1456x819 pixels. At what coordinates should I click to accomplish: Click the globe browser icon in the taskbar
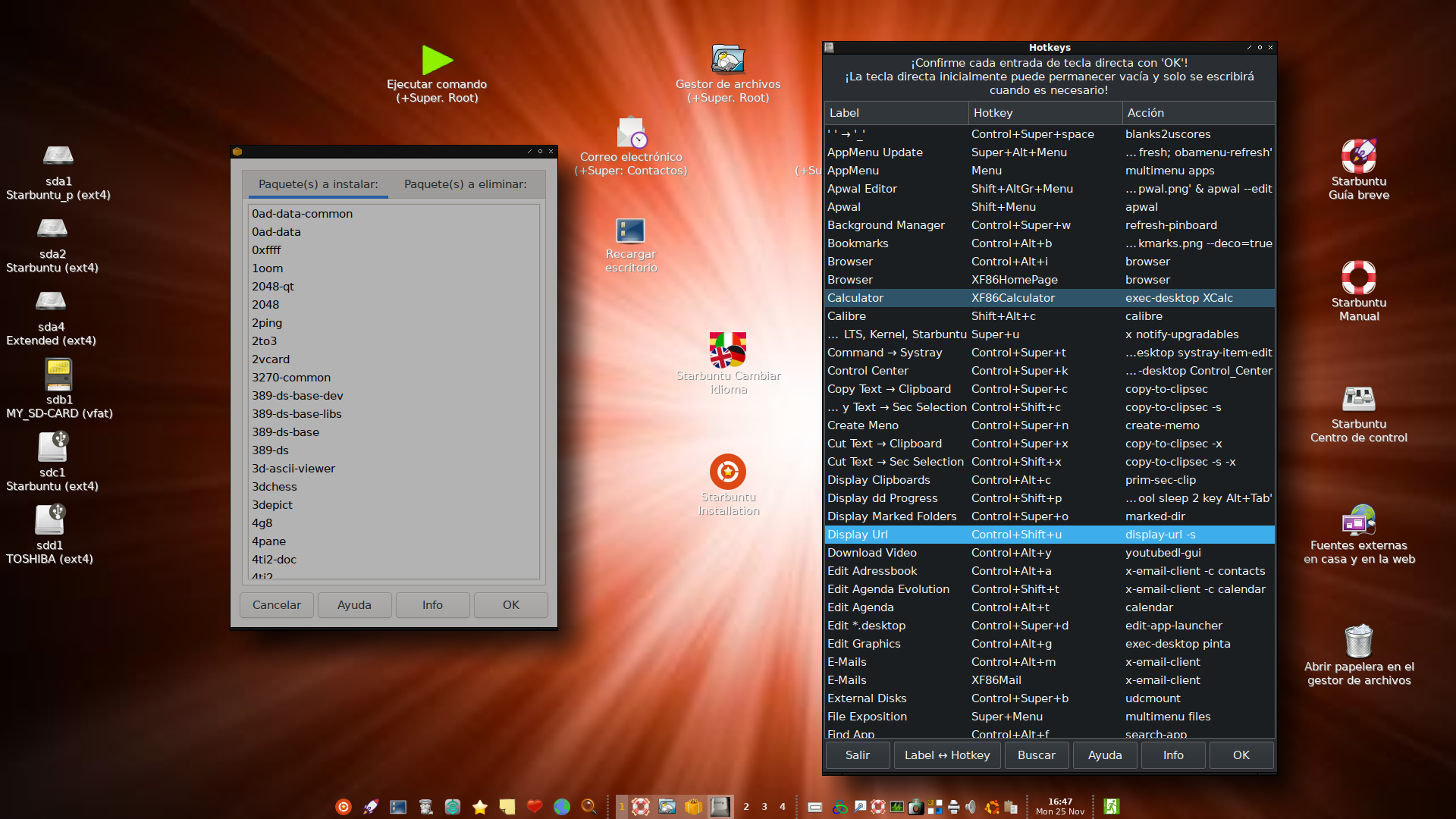562,807
